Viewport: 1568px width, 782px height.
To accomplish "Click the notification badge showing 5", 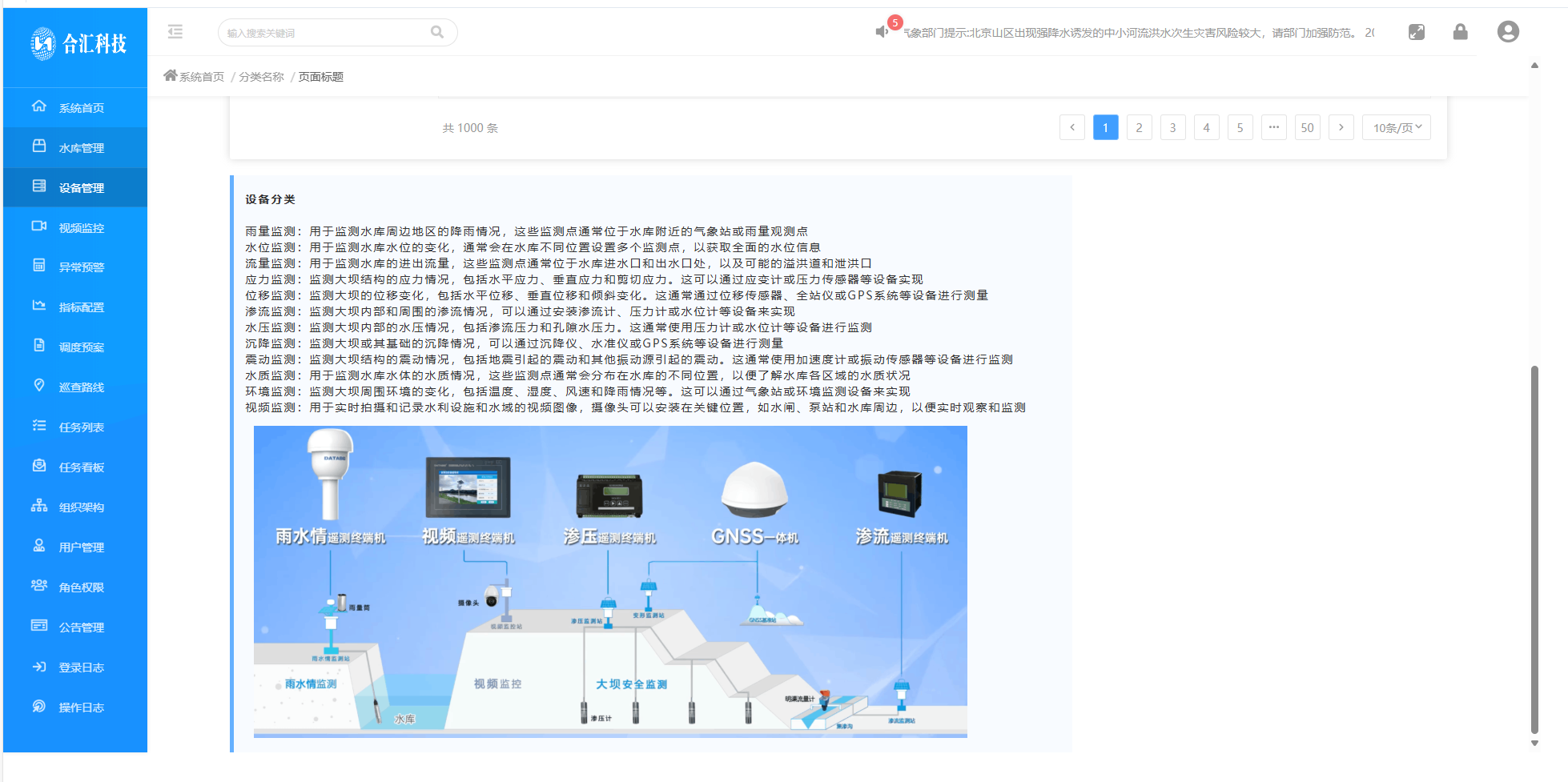I will pos(895,22).
